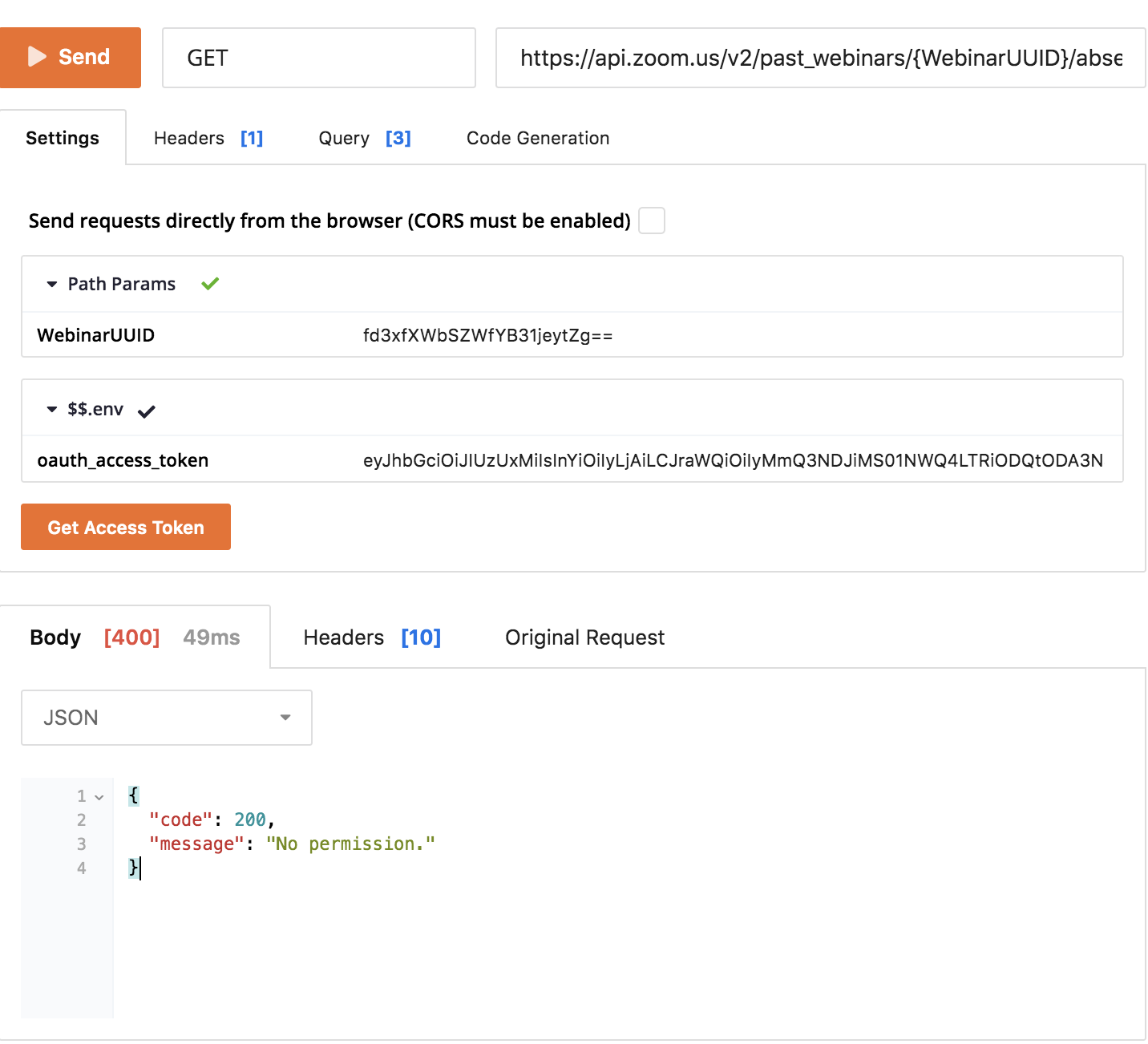Open the request Headers [1] tab
Screen dimensions: 1148x1044
(x=208, y=138)
